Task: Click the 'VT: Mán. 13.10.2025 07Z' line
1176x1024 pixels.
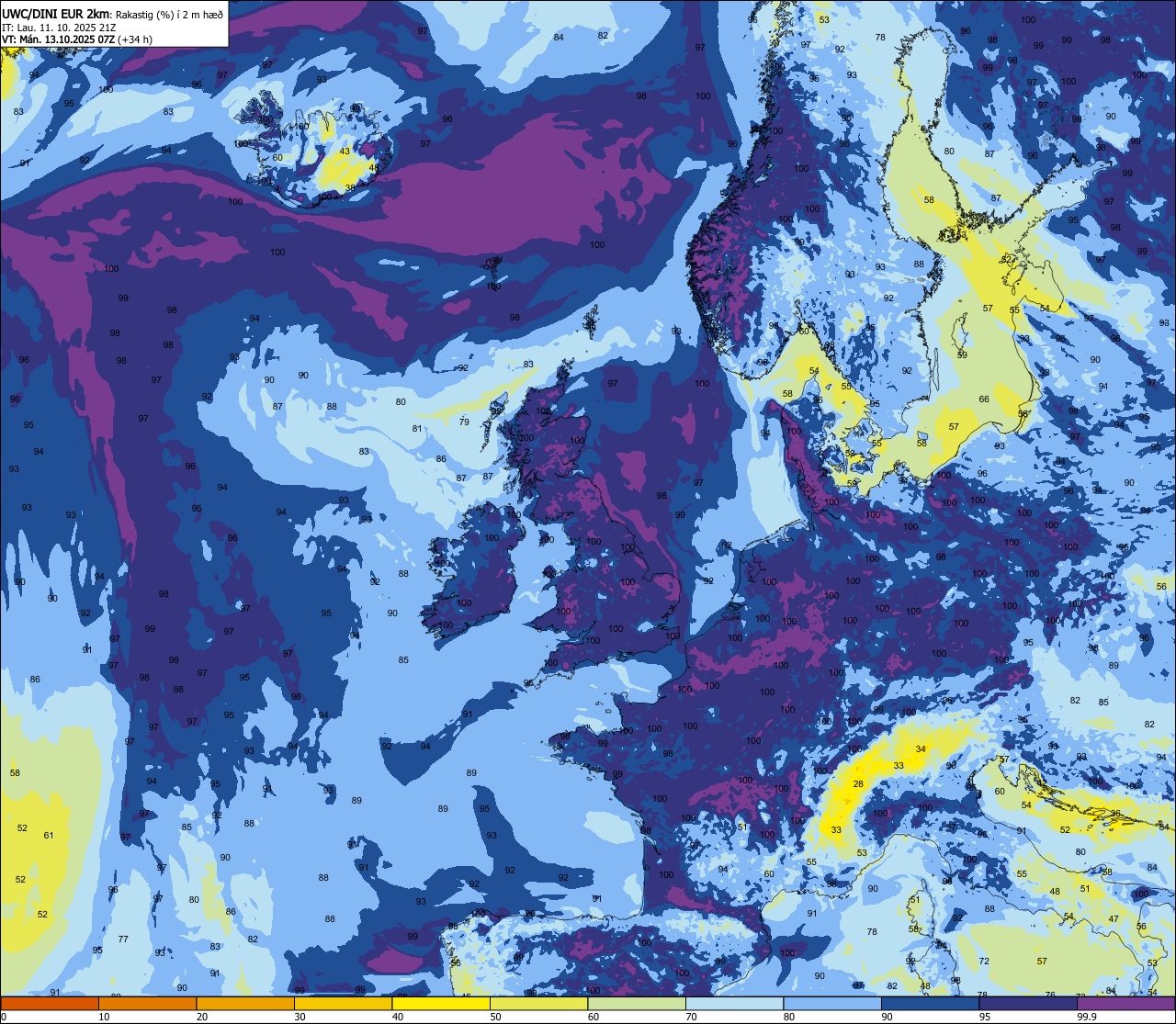Action: tap(78, 39)
